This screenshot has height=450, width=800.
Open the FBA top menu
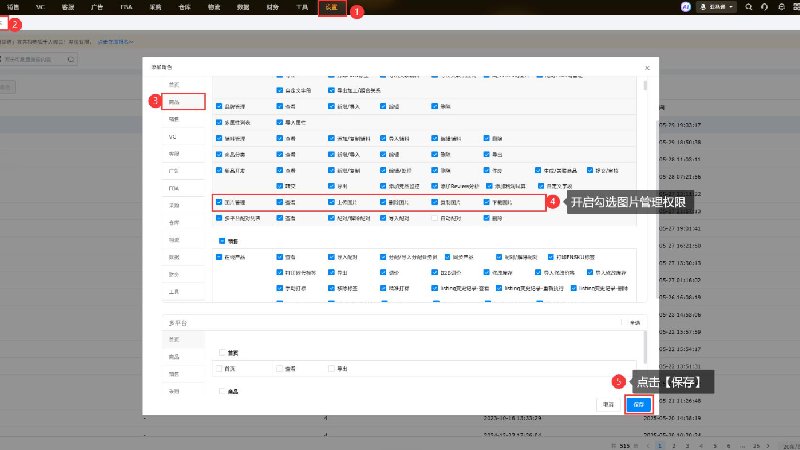[126, 7]
